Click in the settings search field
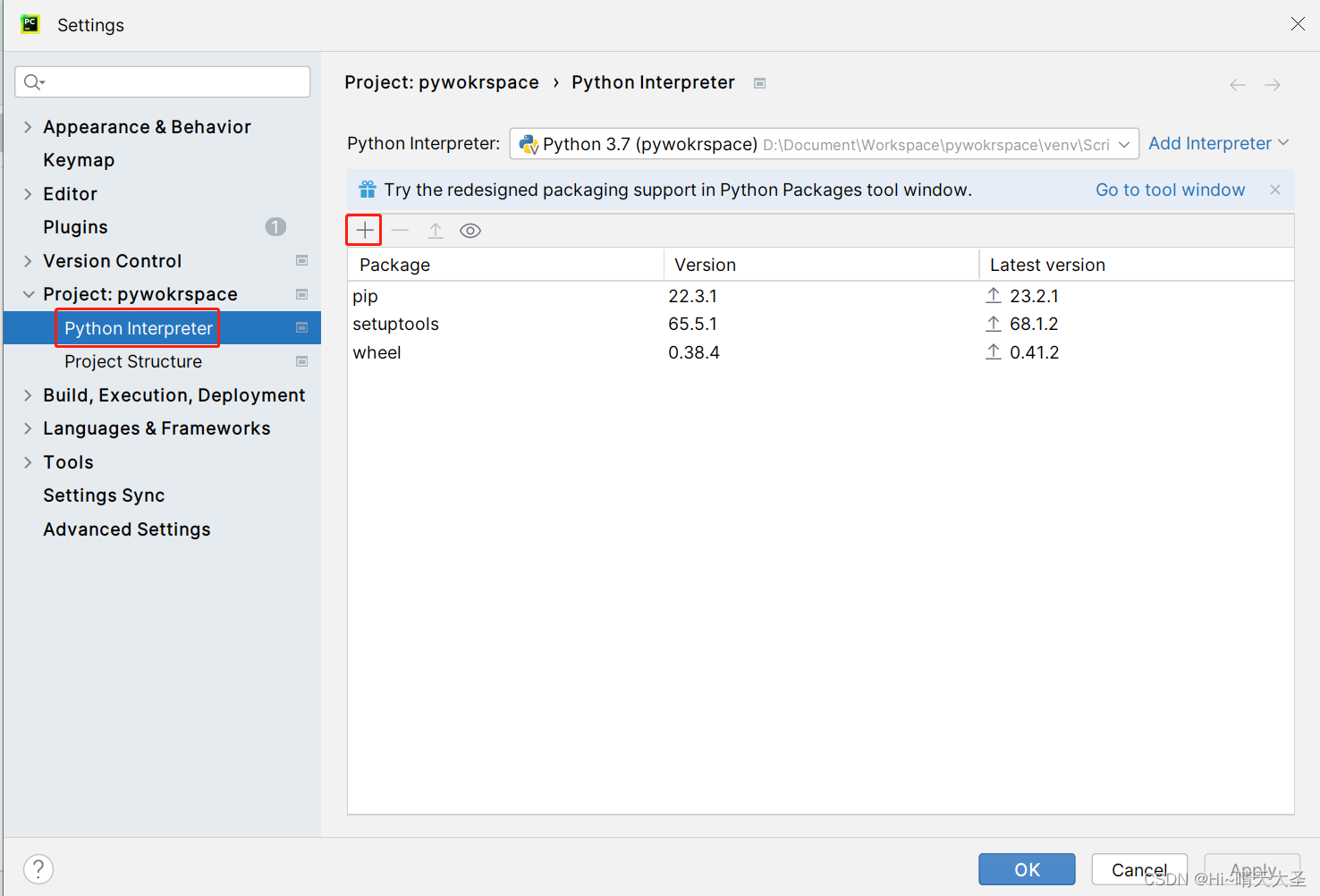 coord(163,82)
